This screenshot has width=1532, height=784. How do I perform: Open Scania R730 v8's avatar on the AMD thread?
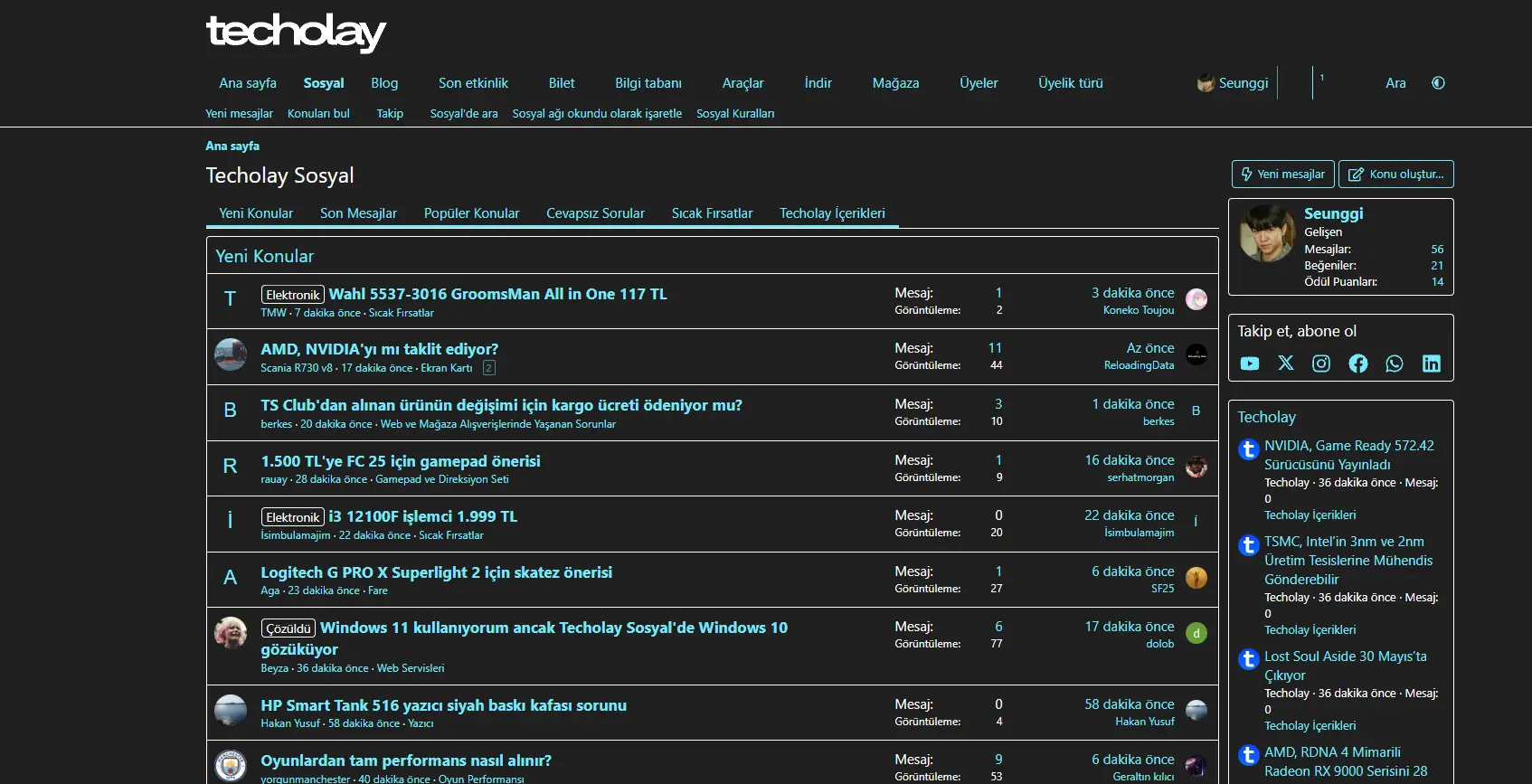[231, 354]
